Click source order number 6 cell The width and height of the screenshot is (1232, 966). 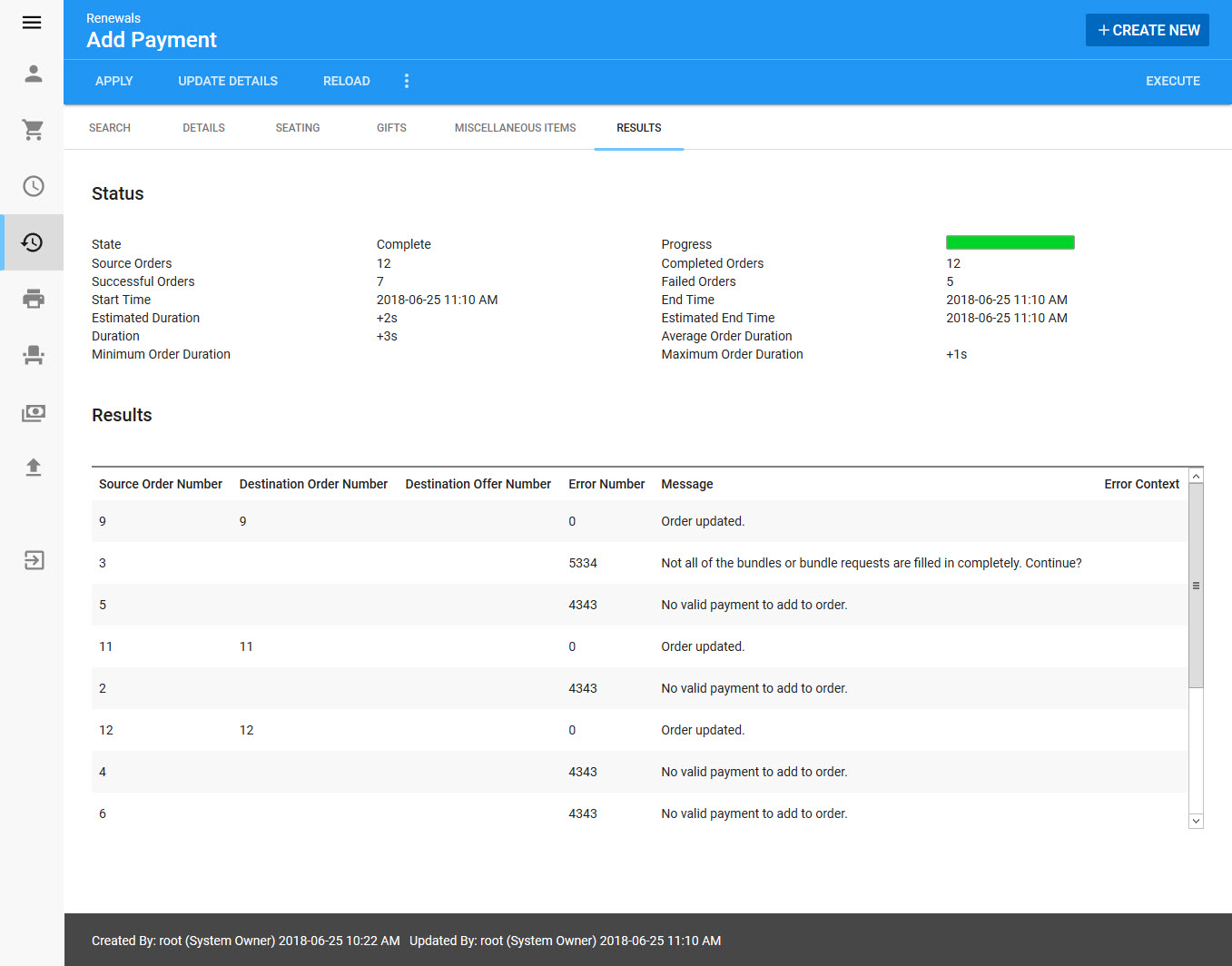click(x=103, y=813)
